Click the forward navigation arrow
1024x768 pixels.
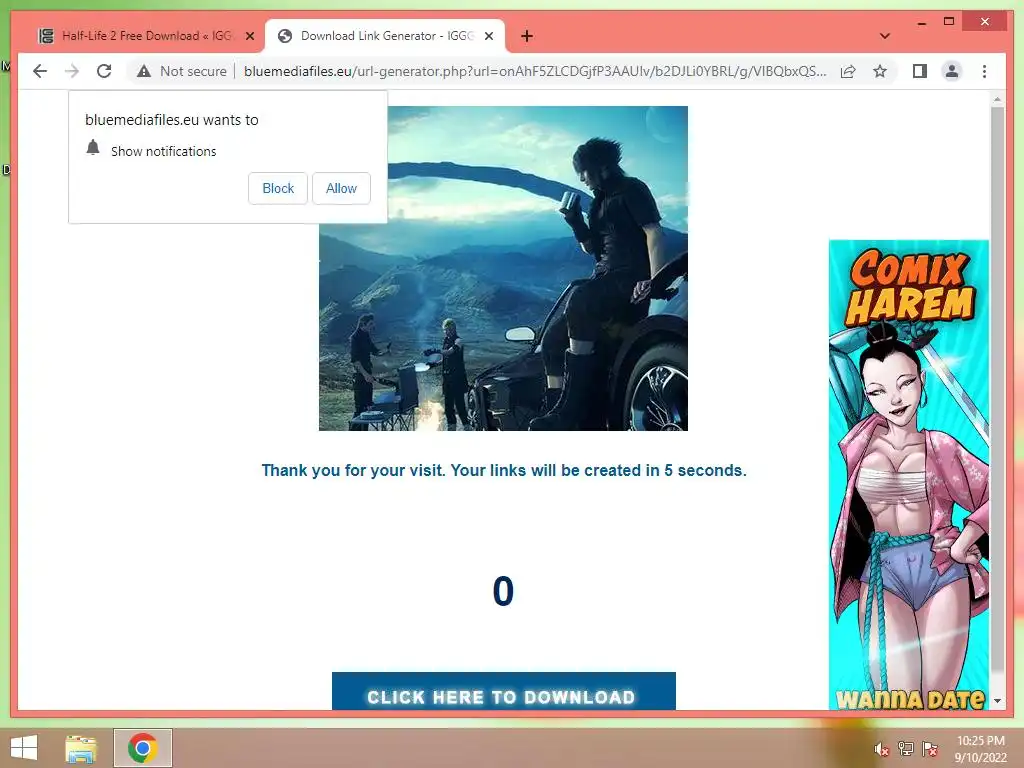click(x=72, y=71)
